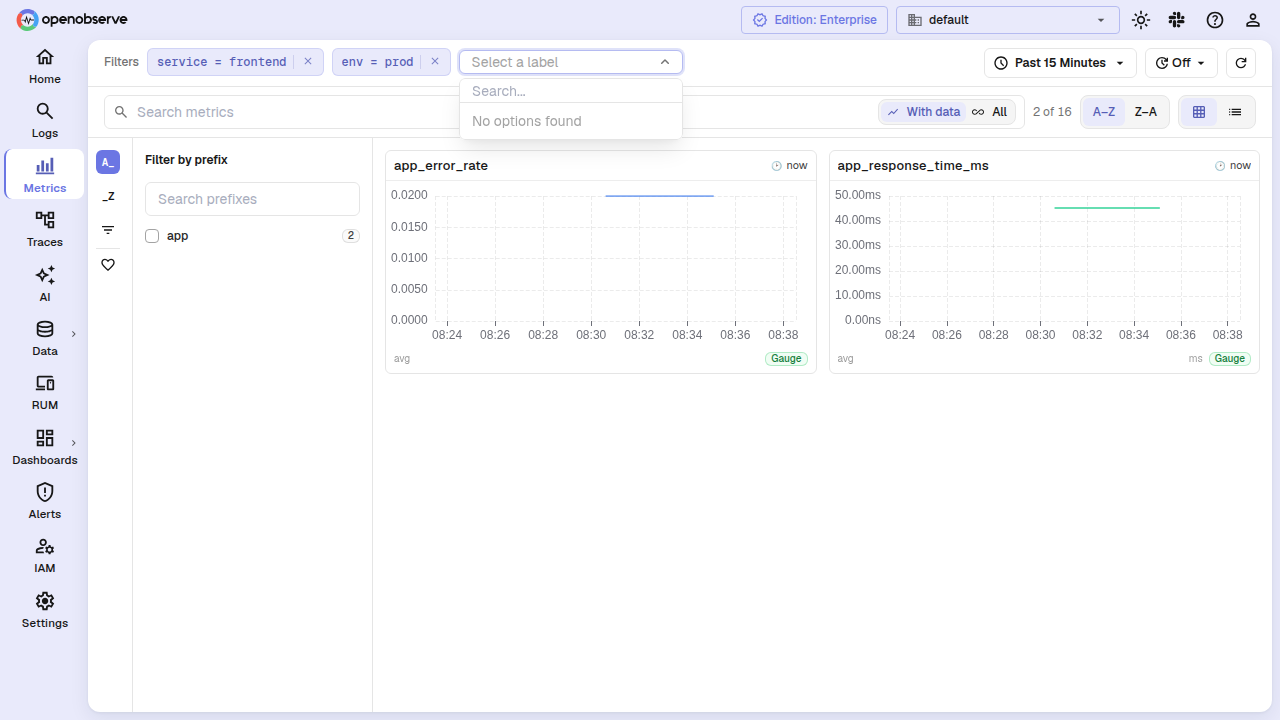Open Settings from the sidebar
Viewport: 1280px width, 720px height.
44,610
